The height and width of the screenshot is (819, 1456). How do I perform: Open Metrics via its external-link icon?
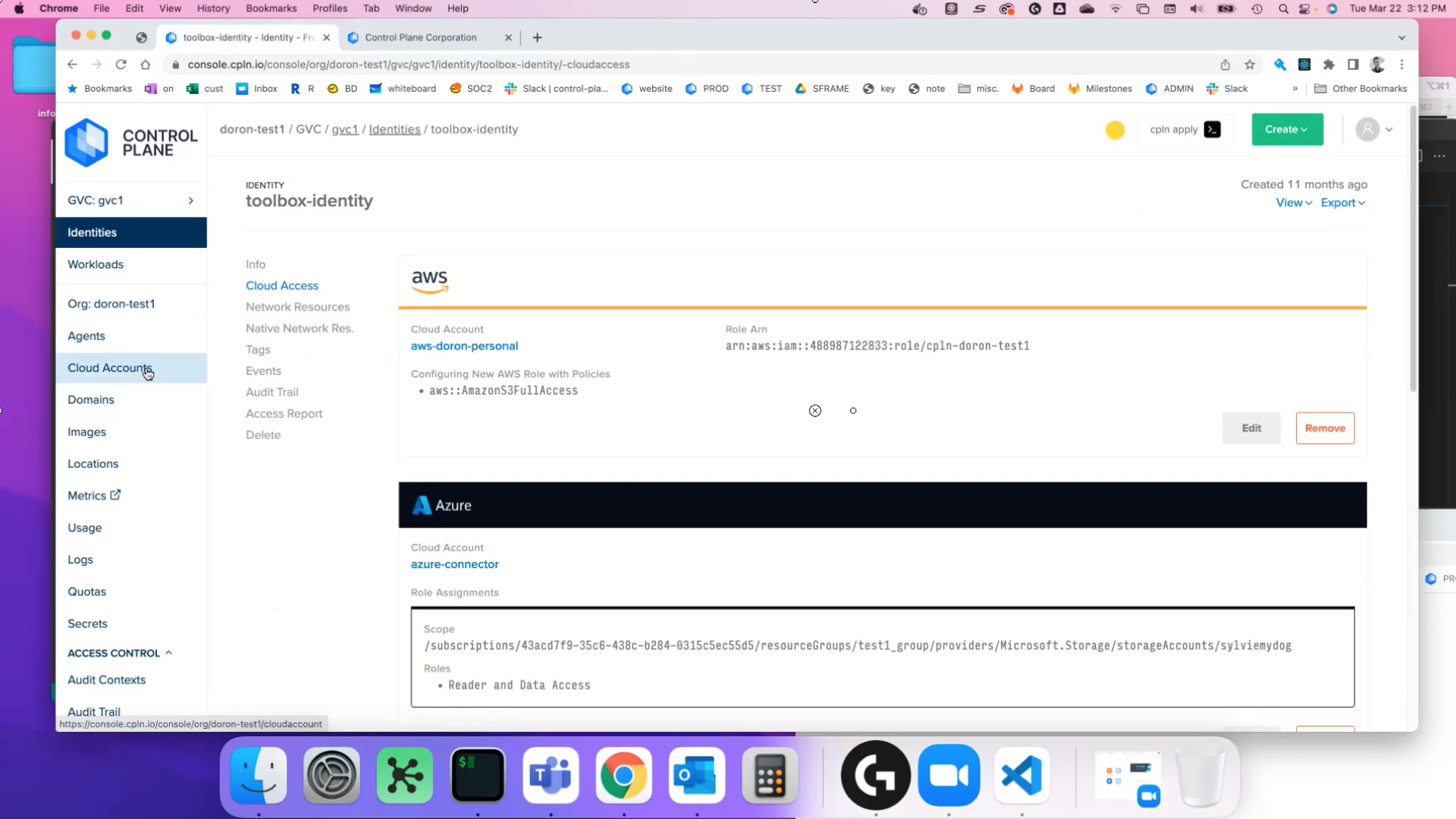pos(115,494)
